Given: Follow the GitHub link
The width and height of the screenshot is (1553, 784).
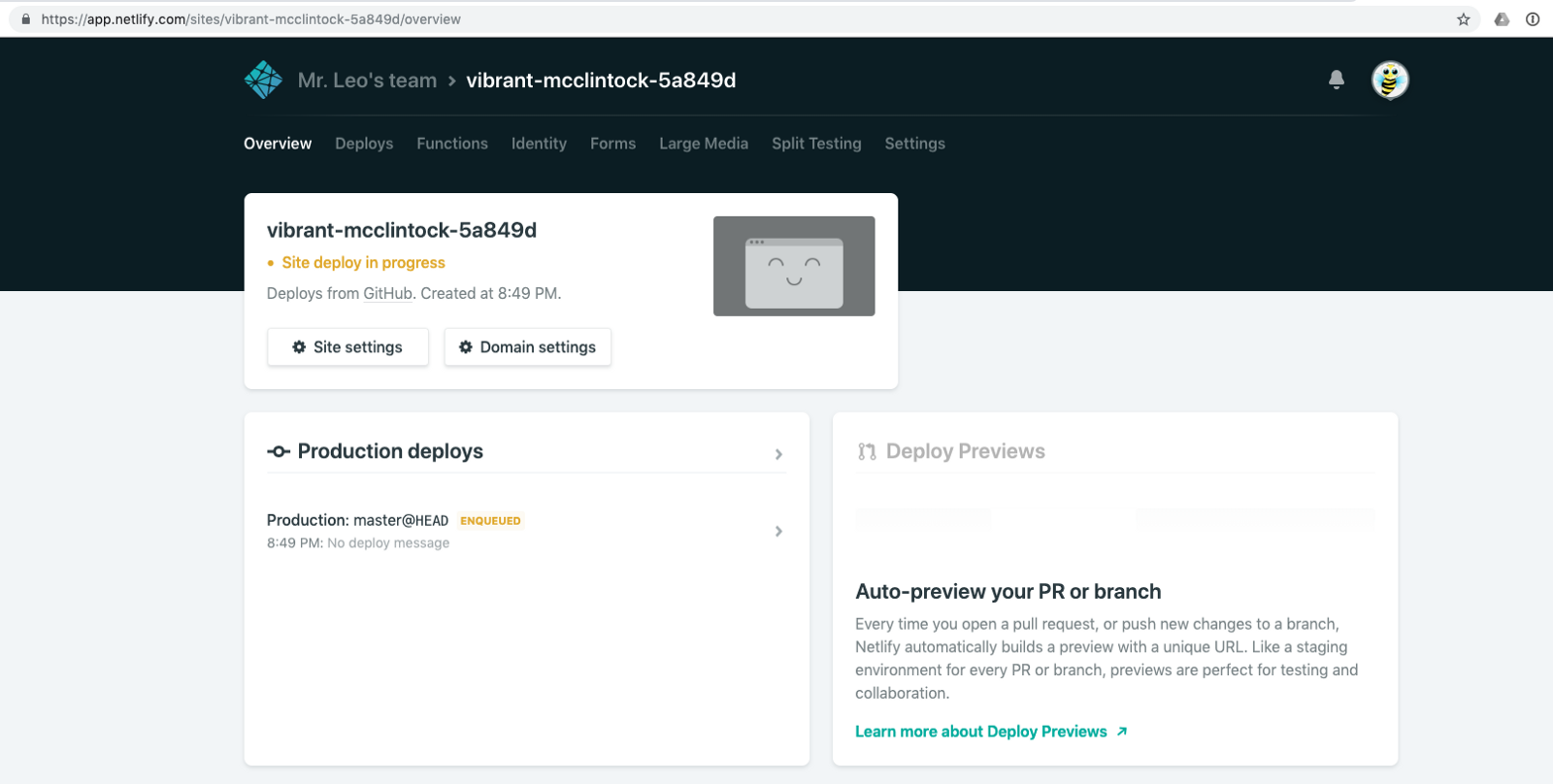Looking at the screenshot, I should tap(388, 294).
